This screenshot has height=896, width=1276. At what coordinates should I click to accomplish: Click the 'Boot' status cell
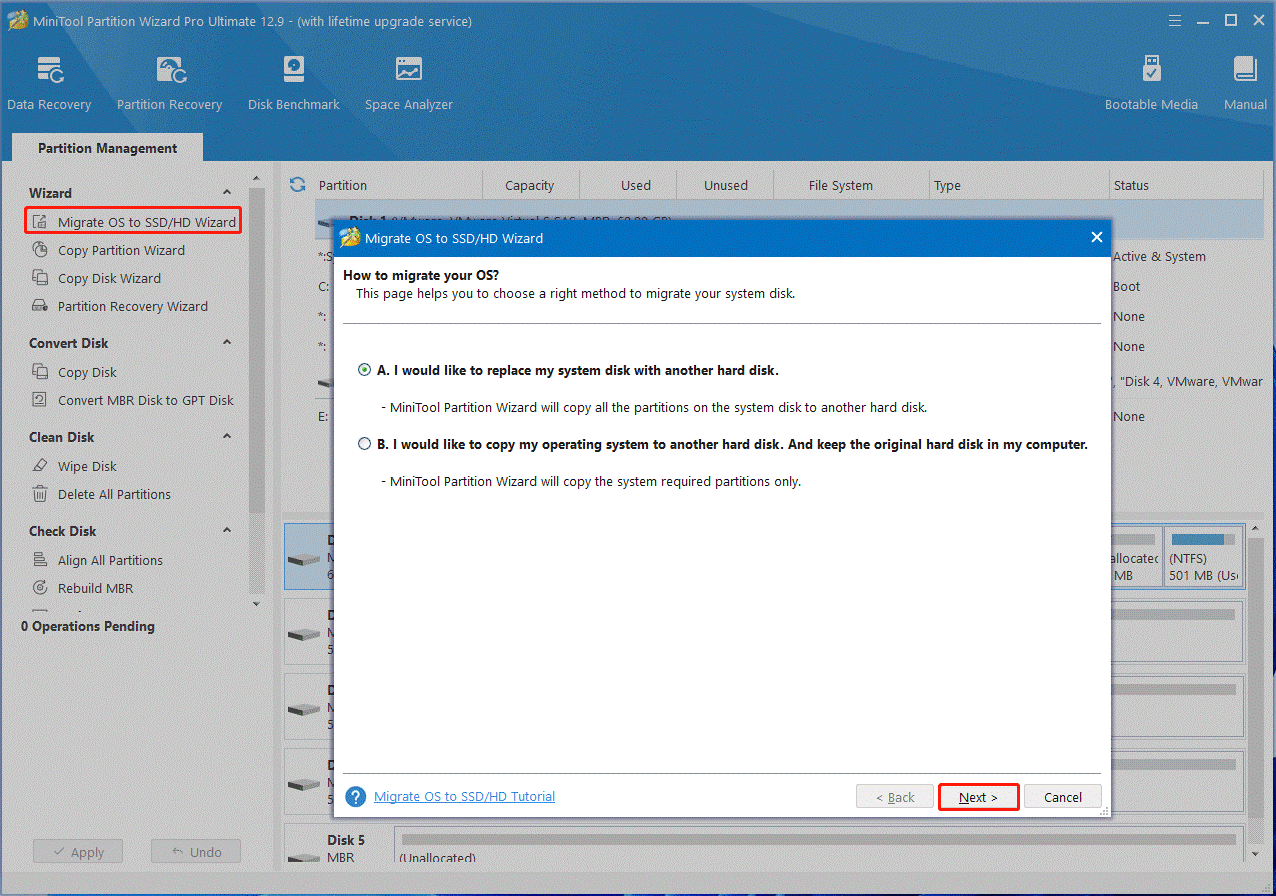[1127, 286]
